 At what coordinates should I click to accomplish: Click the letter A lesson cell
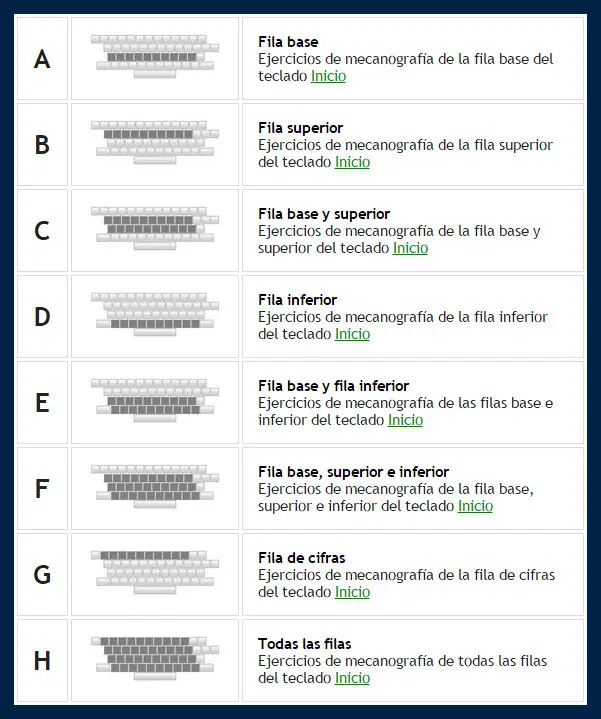42,59
